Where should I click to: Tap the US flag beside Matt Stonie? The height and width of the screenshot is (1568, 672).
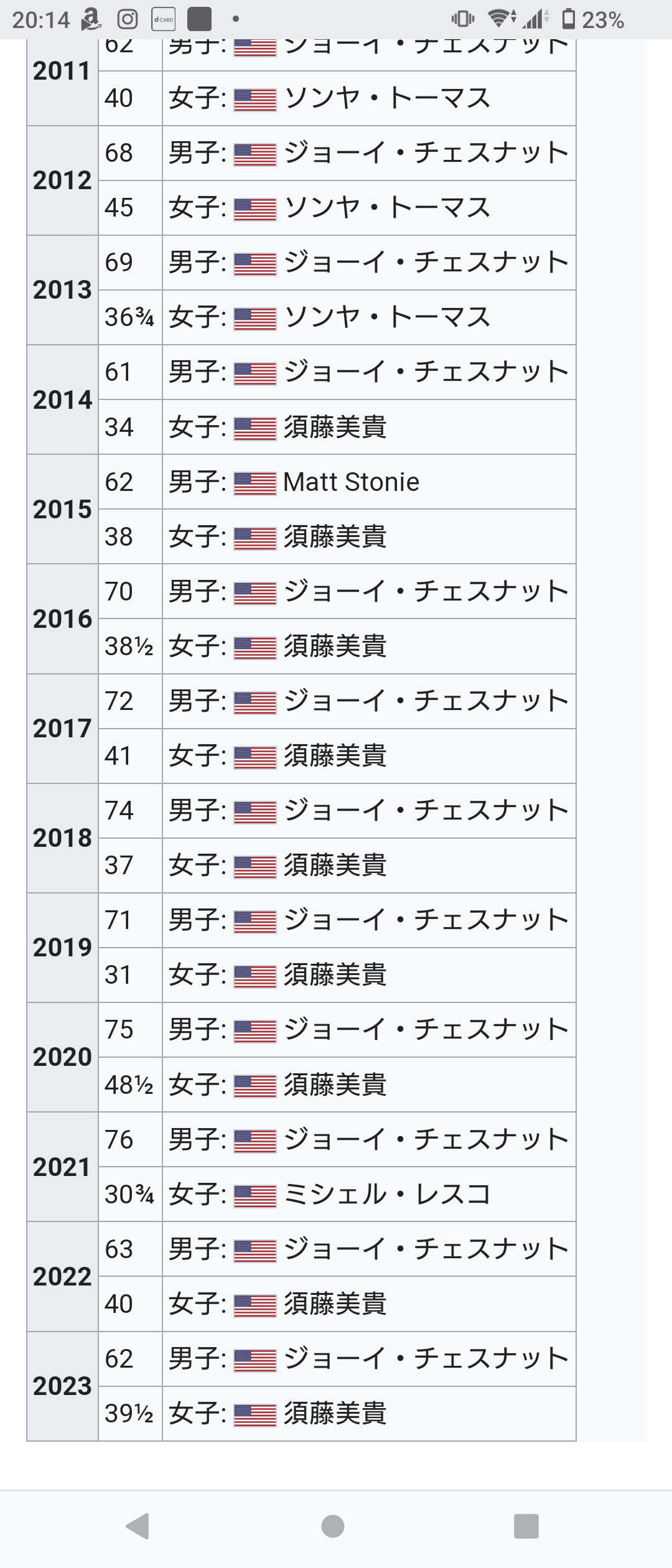click(x=255, y=483)
